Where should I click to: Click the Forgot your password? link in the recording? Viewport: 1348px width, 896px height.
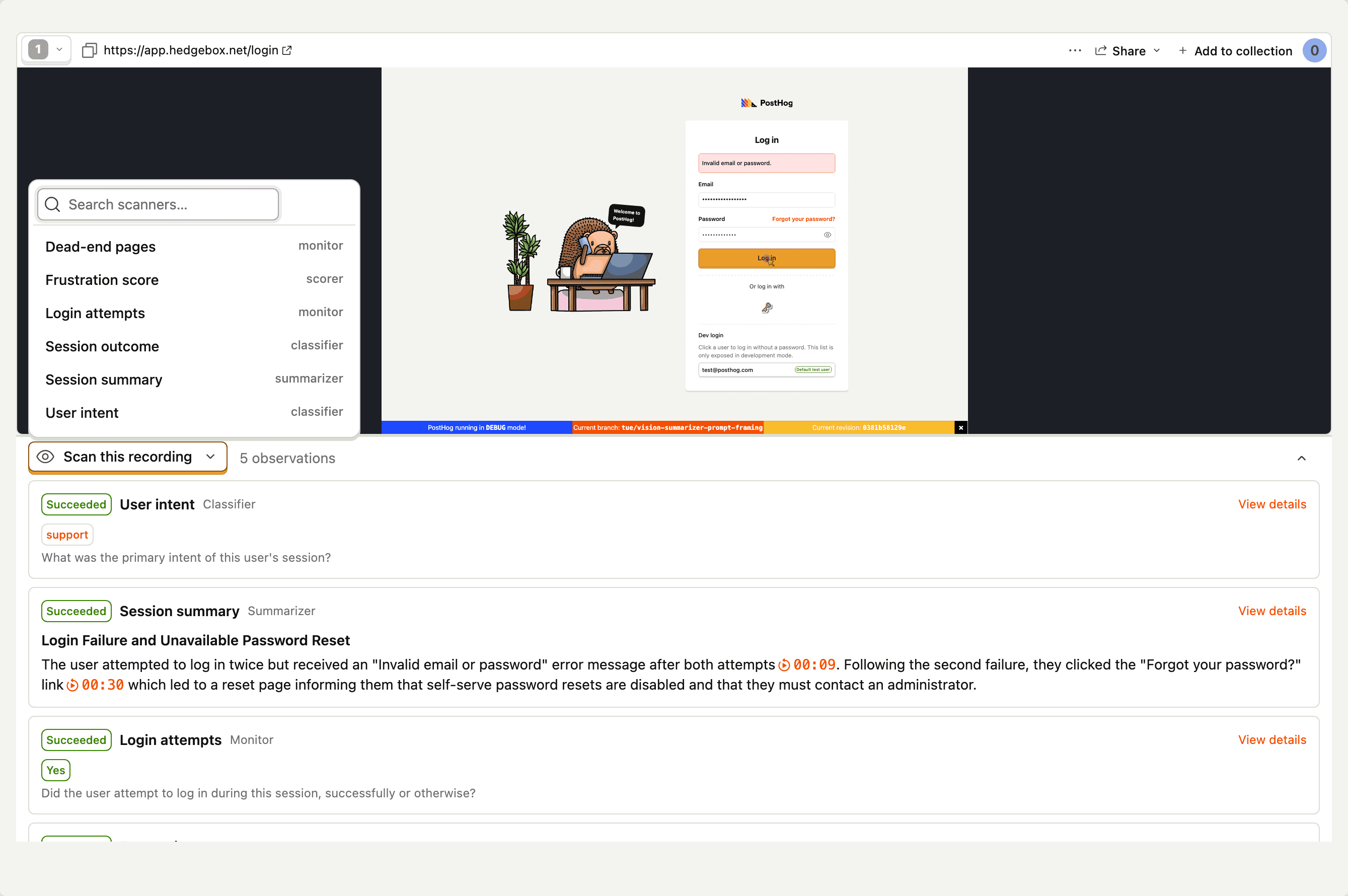point(803,219)
